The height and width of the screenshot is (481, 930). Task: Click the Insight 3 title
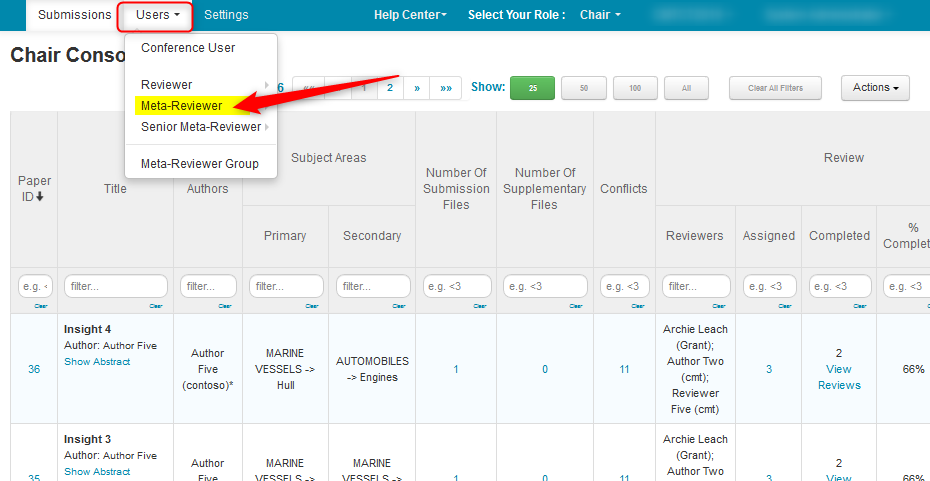pyautogui.click(x=88, y=439)
